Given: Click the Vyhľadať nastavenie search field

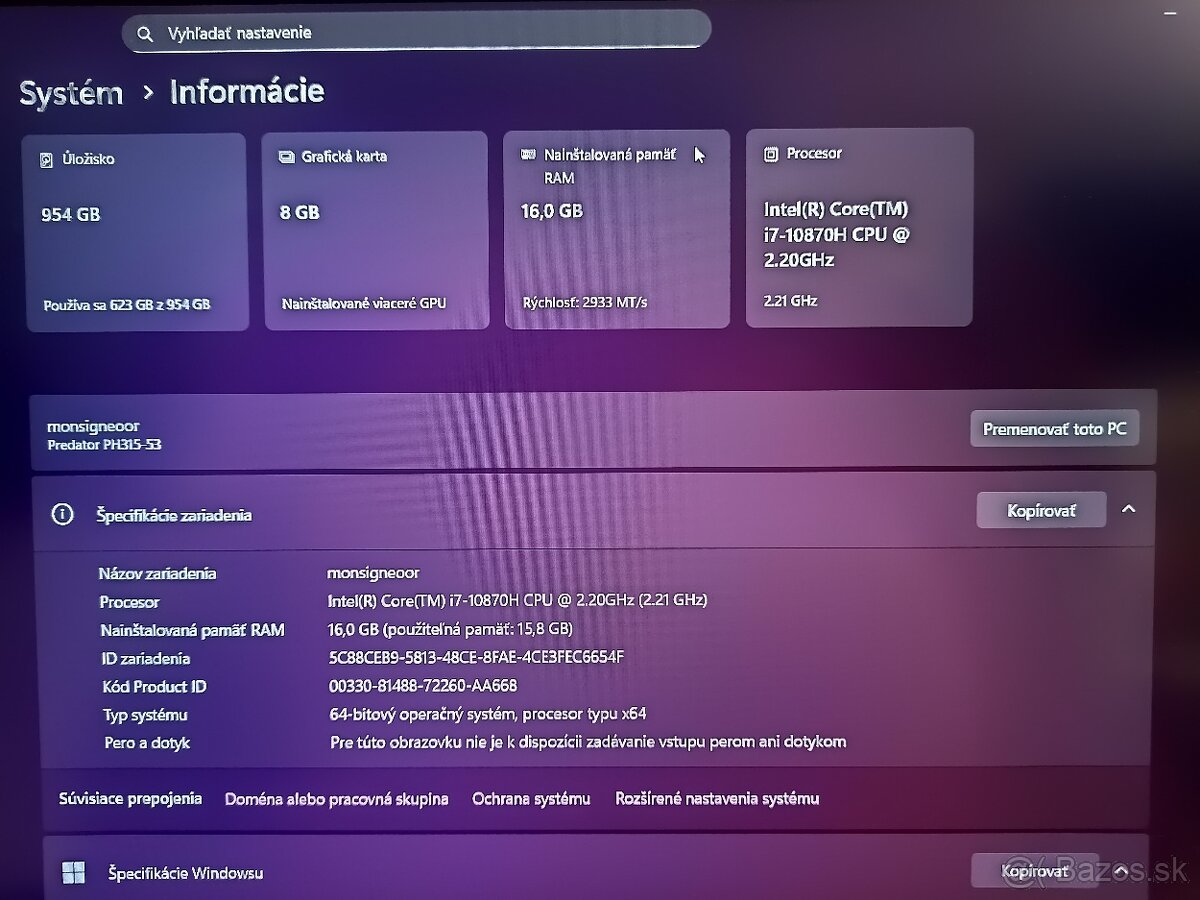Looking at the screenshot, I should click(400, 31).
